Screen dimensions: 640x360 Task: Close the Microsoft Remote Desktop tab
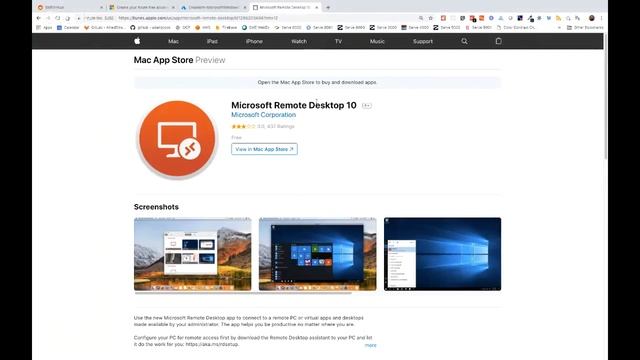click(x=317, y=7)
